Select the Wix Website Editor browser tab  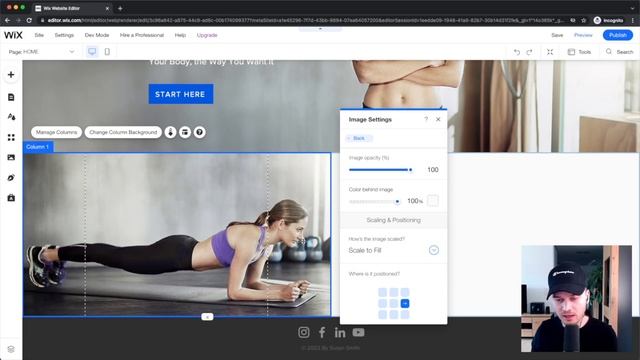(x=72, y=8)
